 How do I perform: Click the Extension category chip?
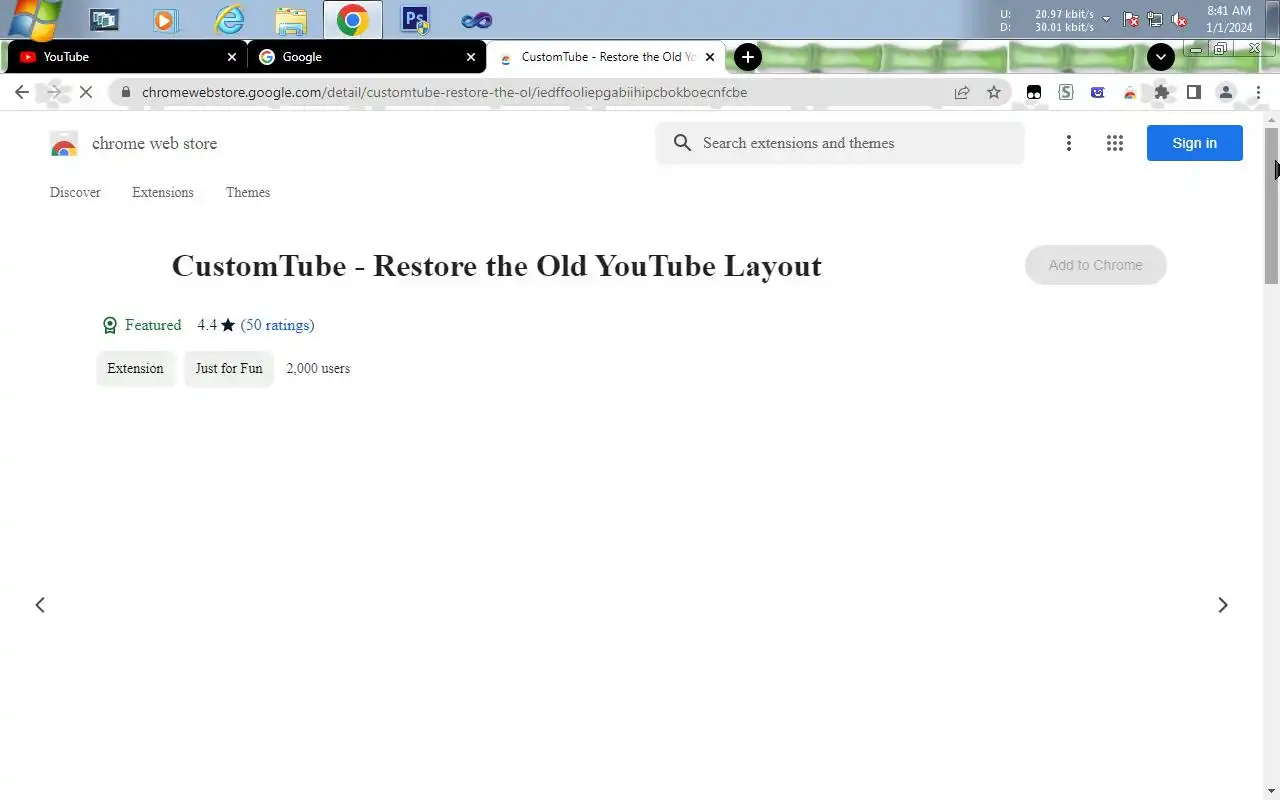[x=135, y=368]
